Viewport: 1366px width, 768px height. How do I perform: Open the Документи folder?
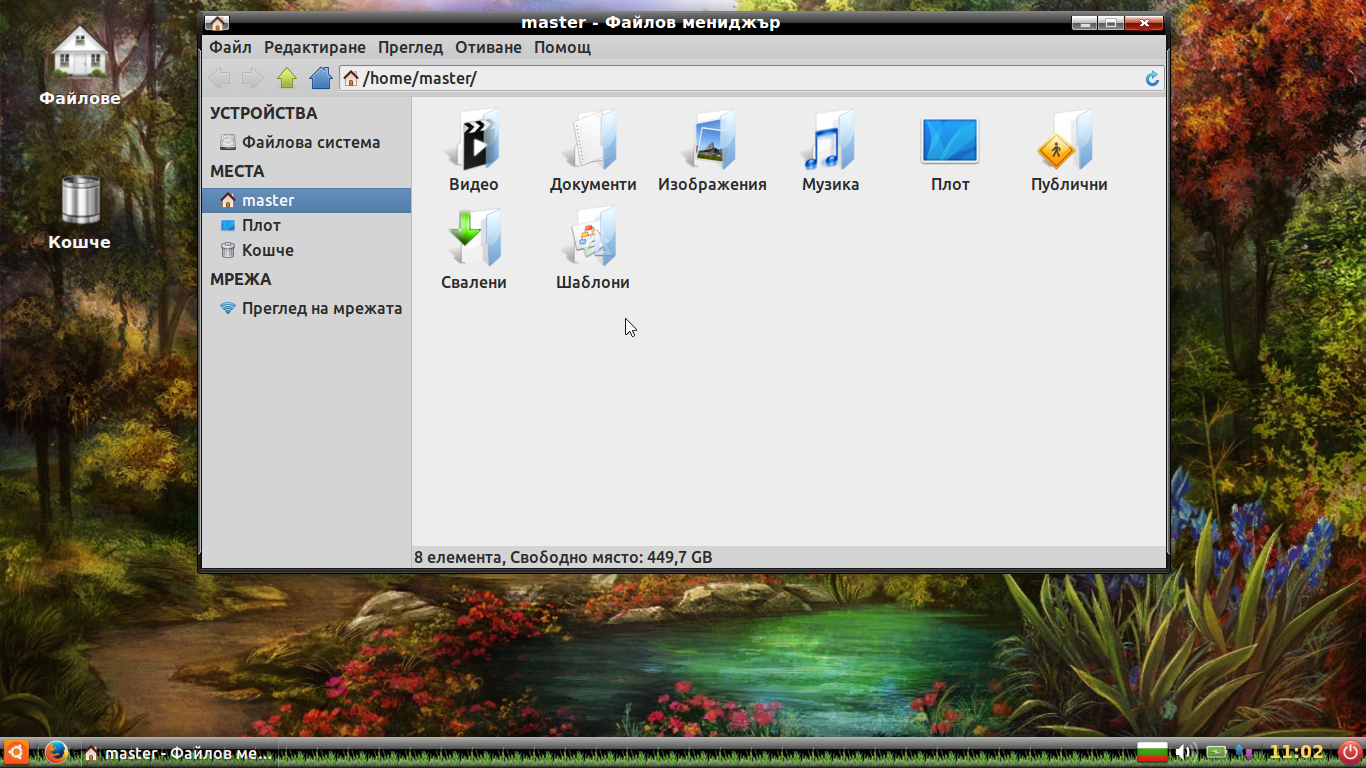(593, 151)
